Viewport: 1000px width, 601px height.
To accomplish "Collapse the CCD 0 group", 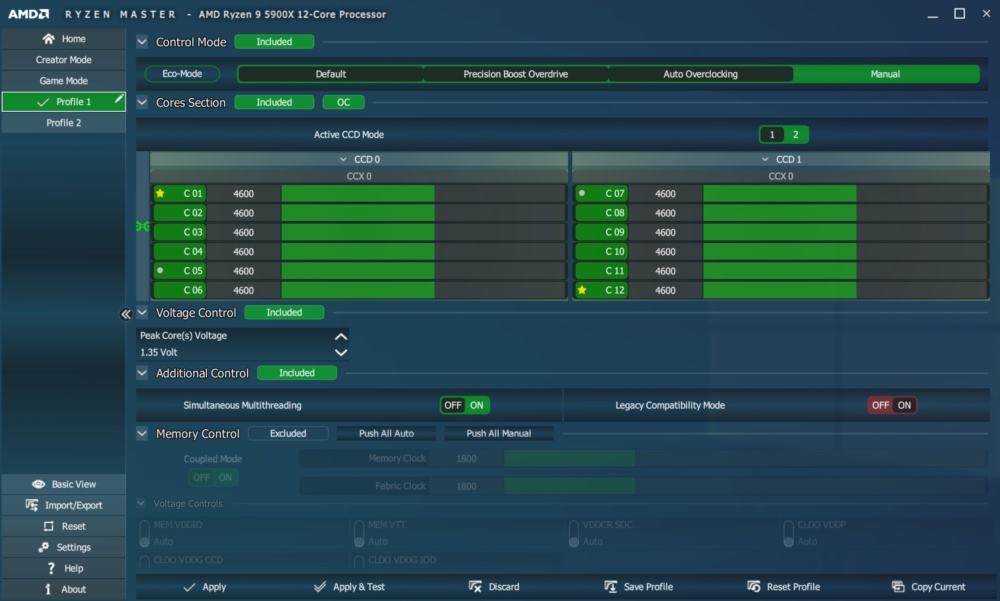I will click(x=343, y=160).
